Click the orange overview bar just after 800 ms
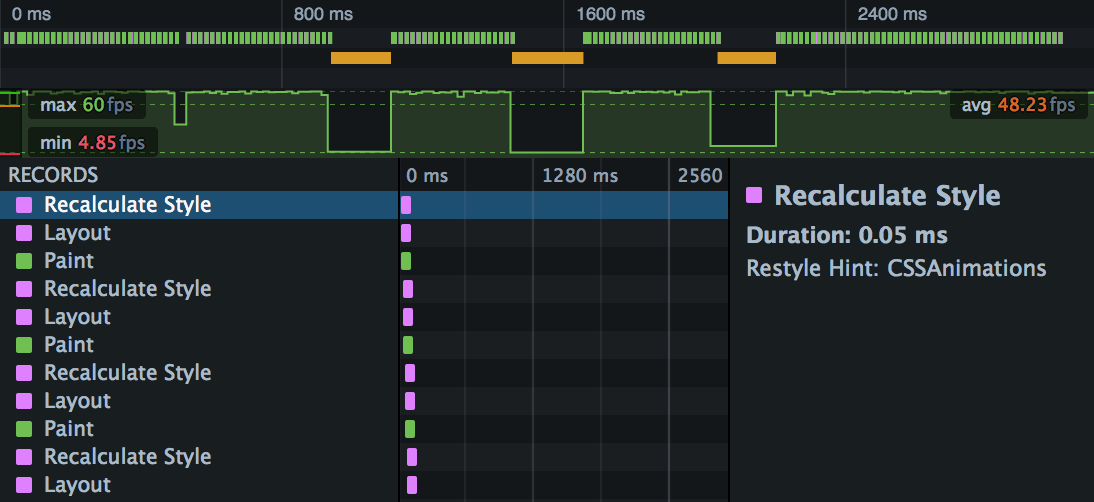Viewport: 1094px width, 502px height. (360, 58)
